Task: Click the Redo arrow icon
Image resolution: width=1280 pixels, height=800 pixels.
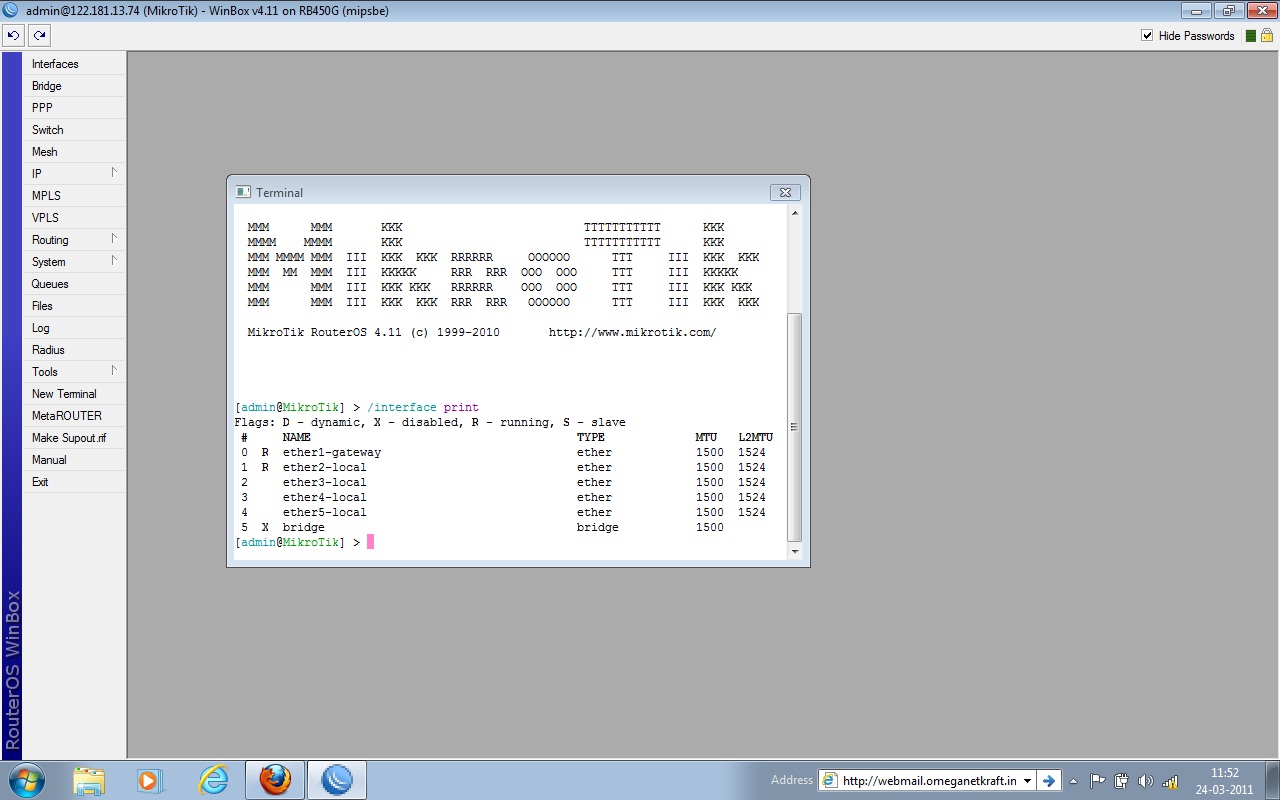Action: (x=39, y=35)
